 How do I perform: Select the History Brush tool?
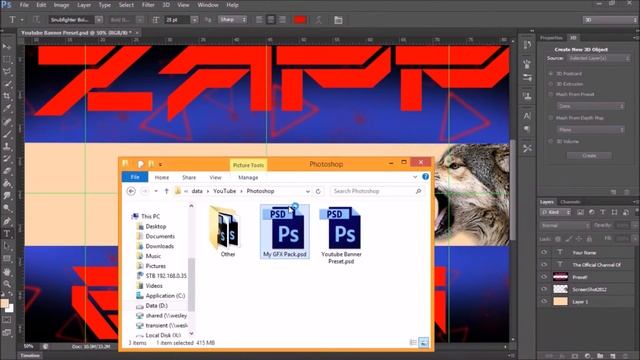(7, 159)
